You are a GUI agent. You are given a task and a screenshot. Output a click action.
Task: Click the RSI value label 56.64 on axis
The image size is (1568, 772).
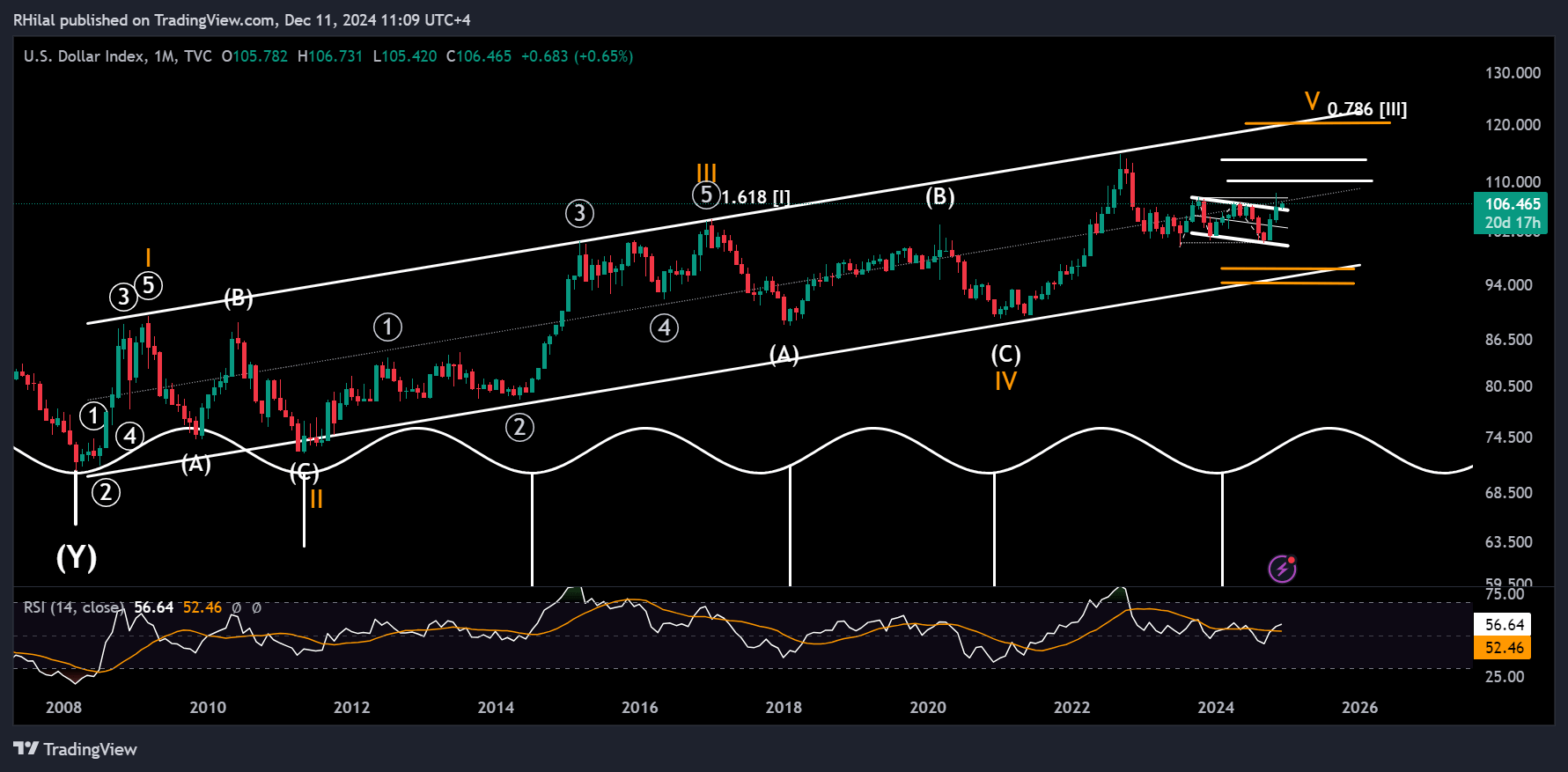1505,625
